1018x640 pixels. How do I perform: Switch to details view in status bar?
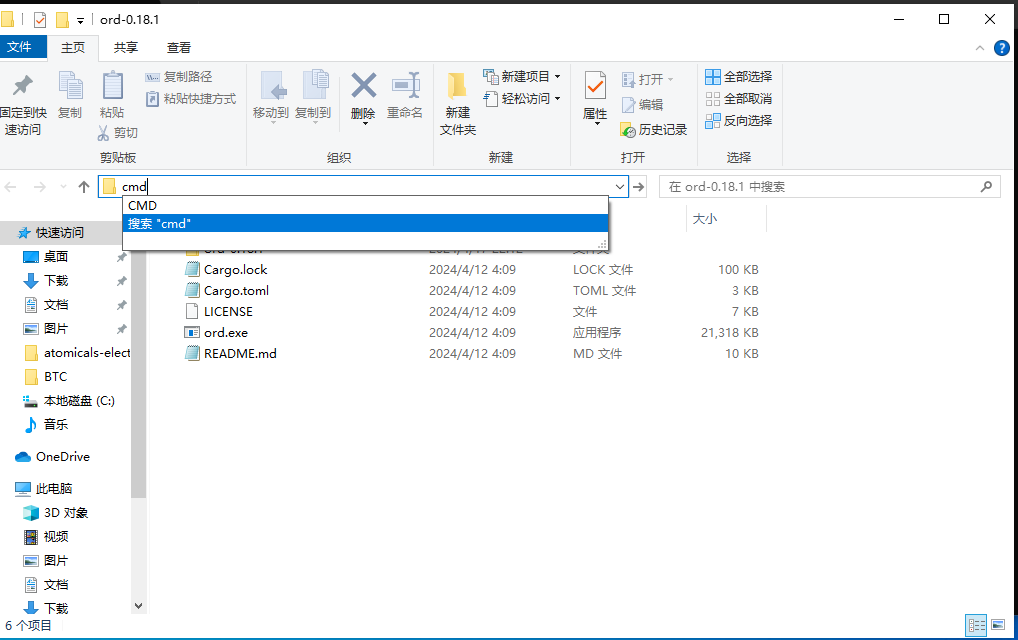pos(976,625)
